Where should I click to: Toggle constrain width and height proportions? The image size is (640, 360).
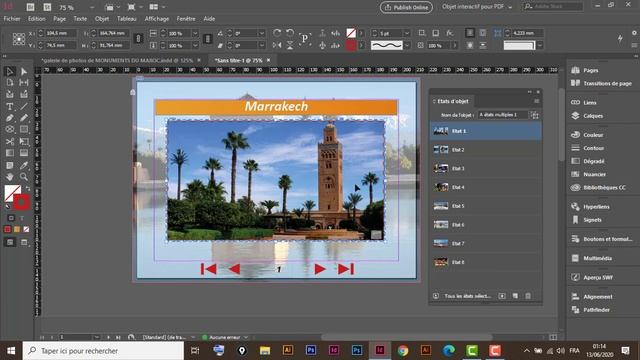coord(138,39)
